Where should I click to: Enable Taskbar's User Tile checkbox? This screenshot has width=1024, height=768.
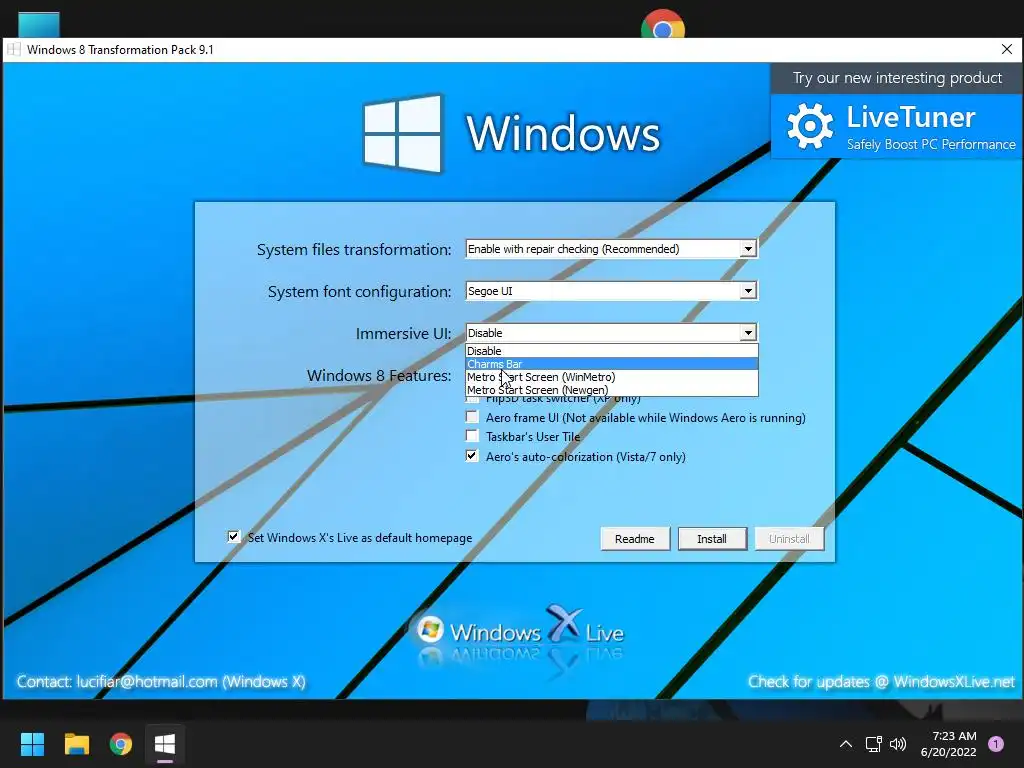472,436
